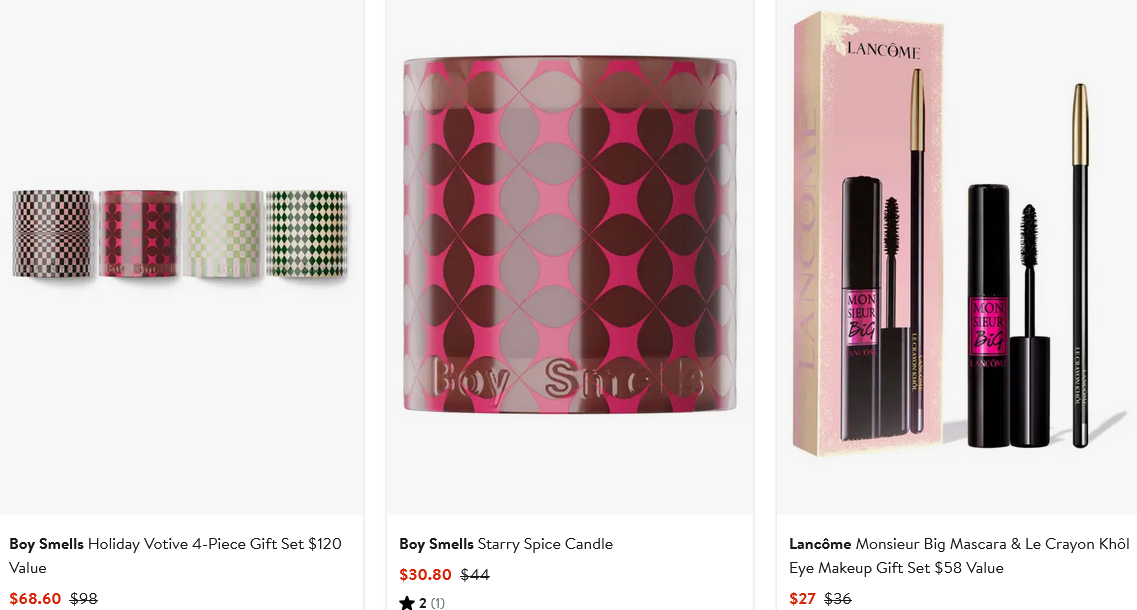Click the red patterned votive candle
Screen dimensions: 1137x610
click(138, 233)
